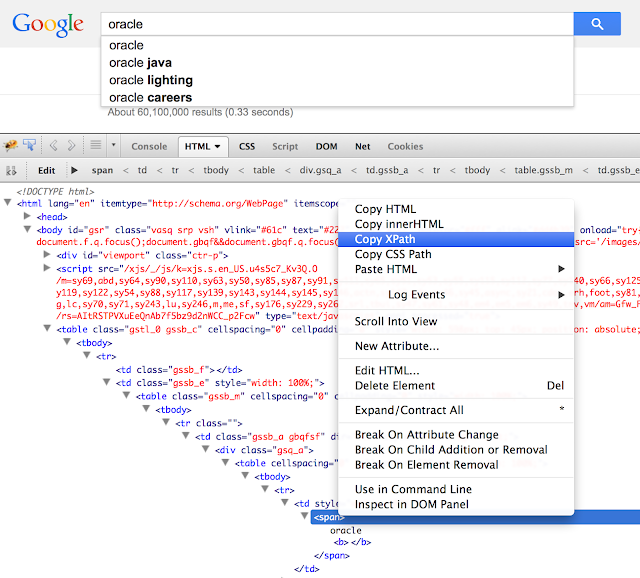Click the 'oracle' text node under span
The width and height of the screenshot is (640, 578).
[346, 530]
